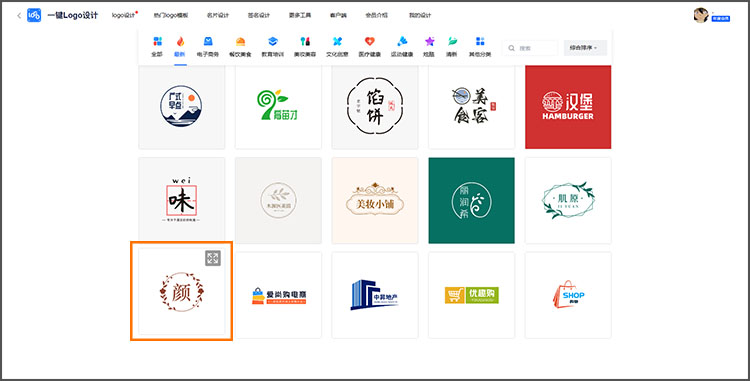Pick the 教育培训 graduation cap category
The width and height of the screenshot is (750, 381).
tap(273, 41)
